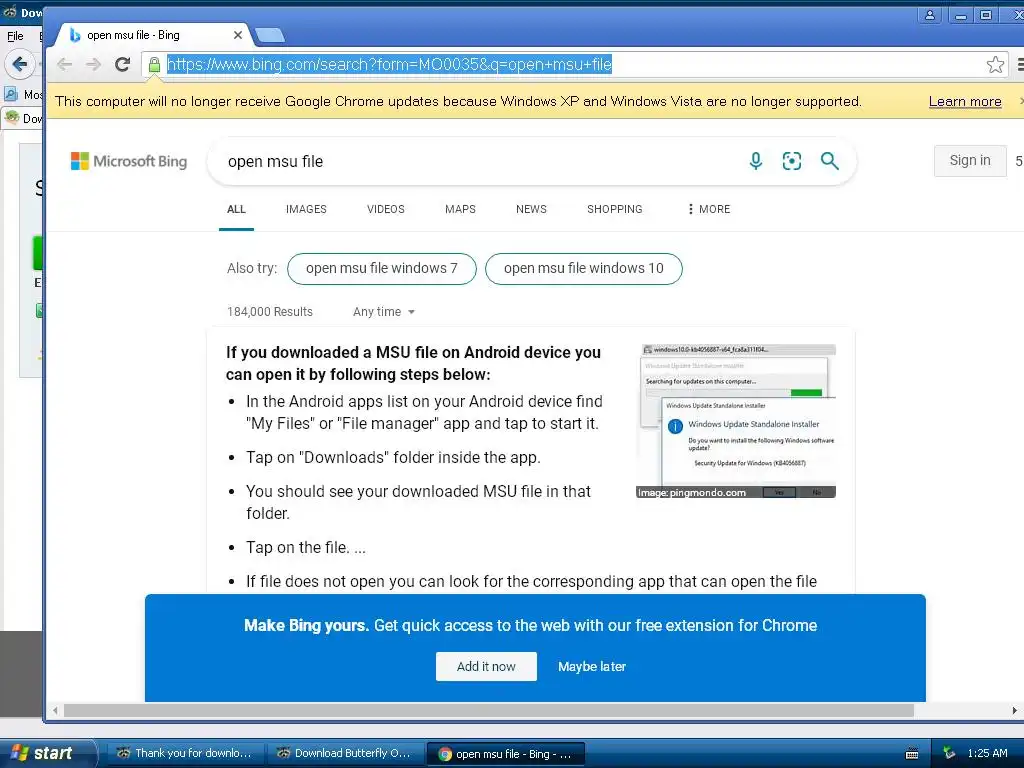This screenshot has width=1024, height=768.
Task: Switch to the IMAGES tab
Action: pos(306,209)
